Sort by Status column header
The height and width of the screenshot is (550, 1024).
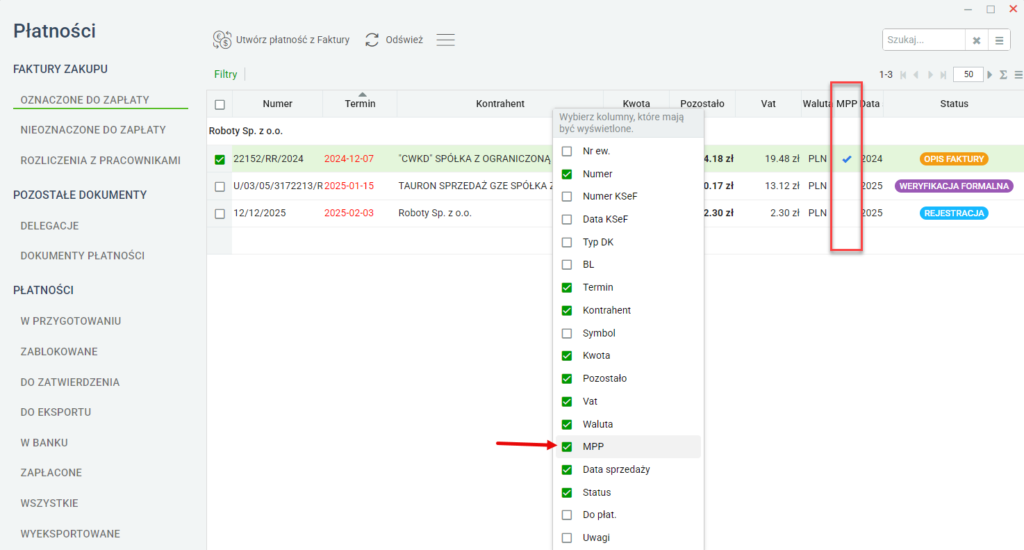pyautogui.click(x=954, y=104)
